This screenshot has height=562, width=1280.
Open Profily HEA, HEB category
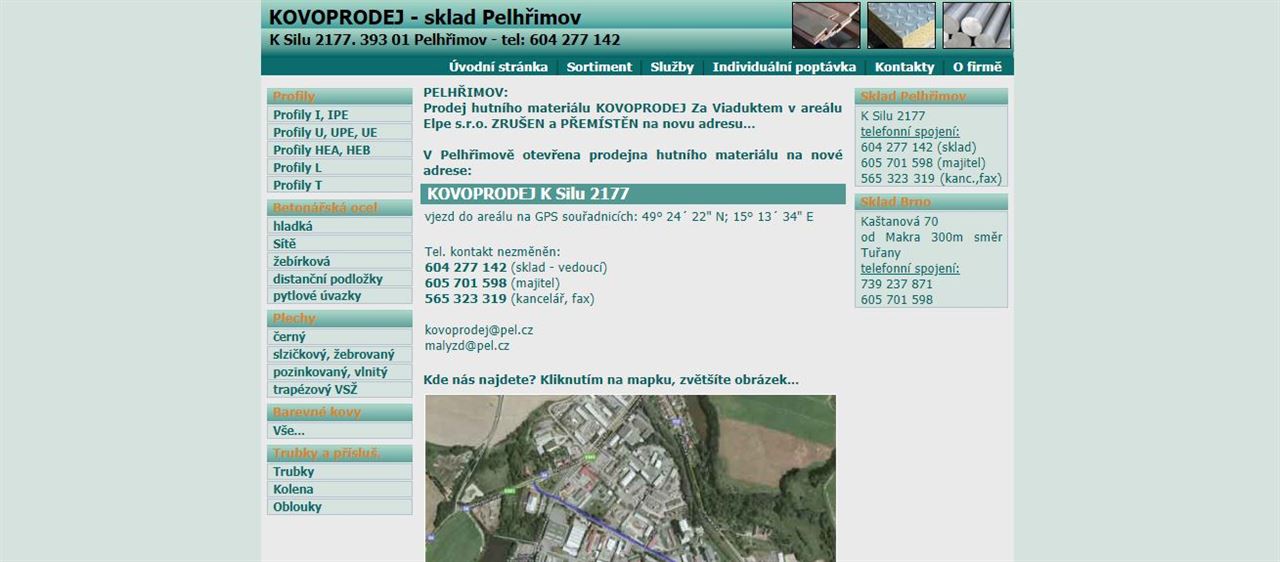pyautogui.click(x=339, y=150)
